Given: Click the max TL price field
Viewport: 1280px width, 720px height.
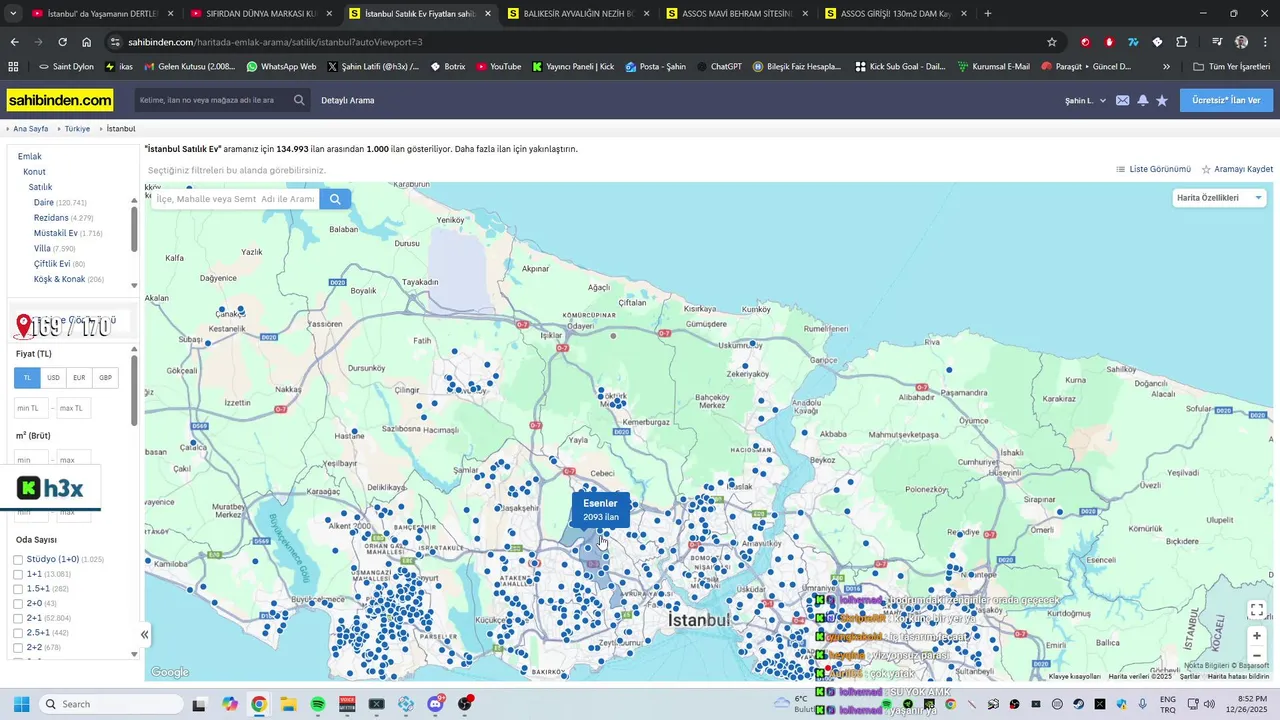Looking at the screenshot, I should pos(73,408).
